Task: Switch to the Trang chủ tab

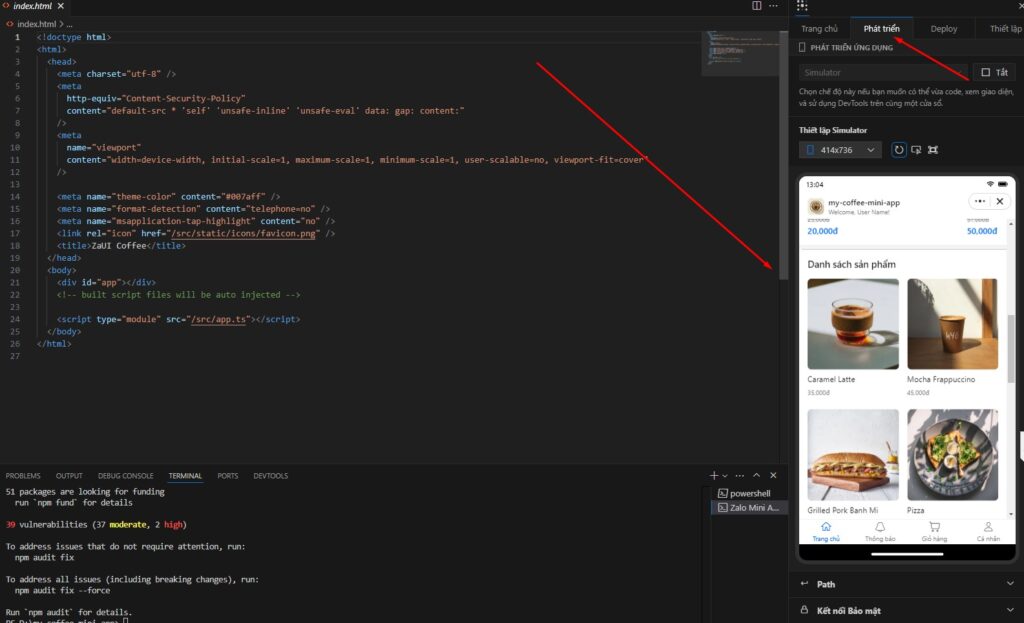Action: (x=819, y=29)
